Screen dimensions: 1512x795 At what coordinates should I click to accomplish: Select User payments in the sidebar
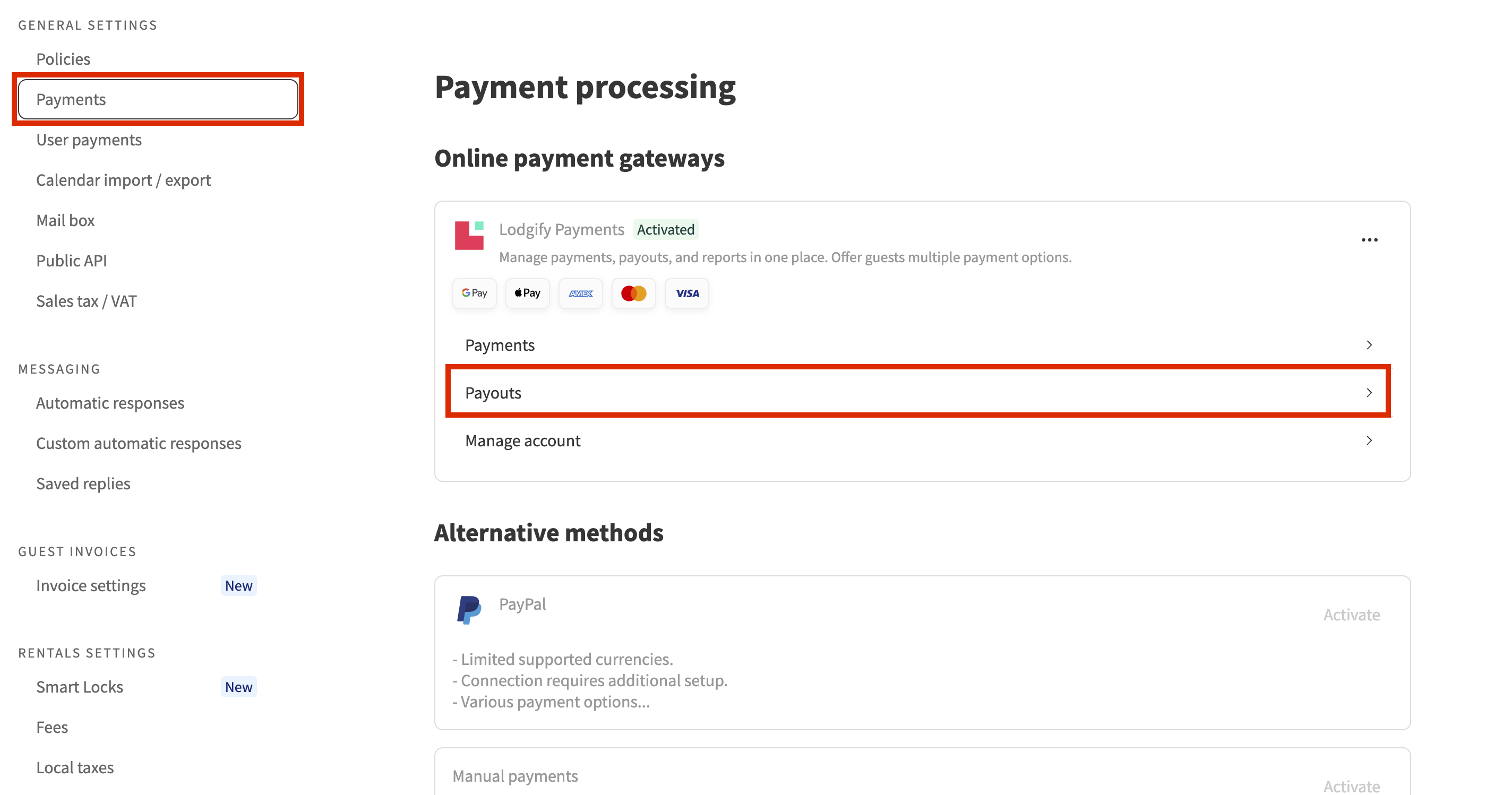coord(89,140)
